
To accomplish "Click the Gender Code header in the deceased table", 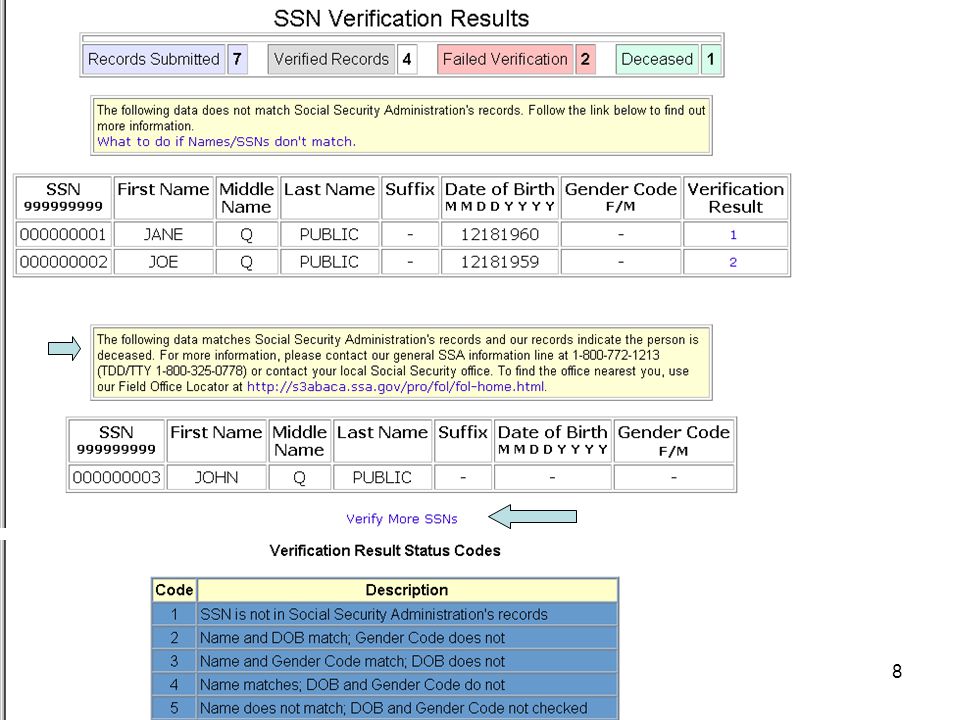I will [x=673, y=441].
